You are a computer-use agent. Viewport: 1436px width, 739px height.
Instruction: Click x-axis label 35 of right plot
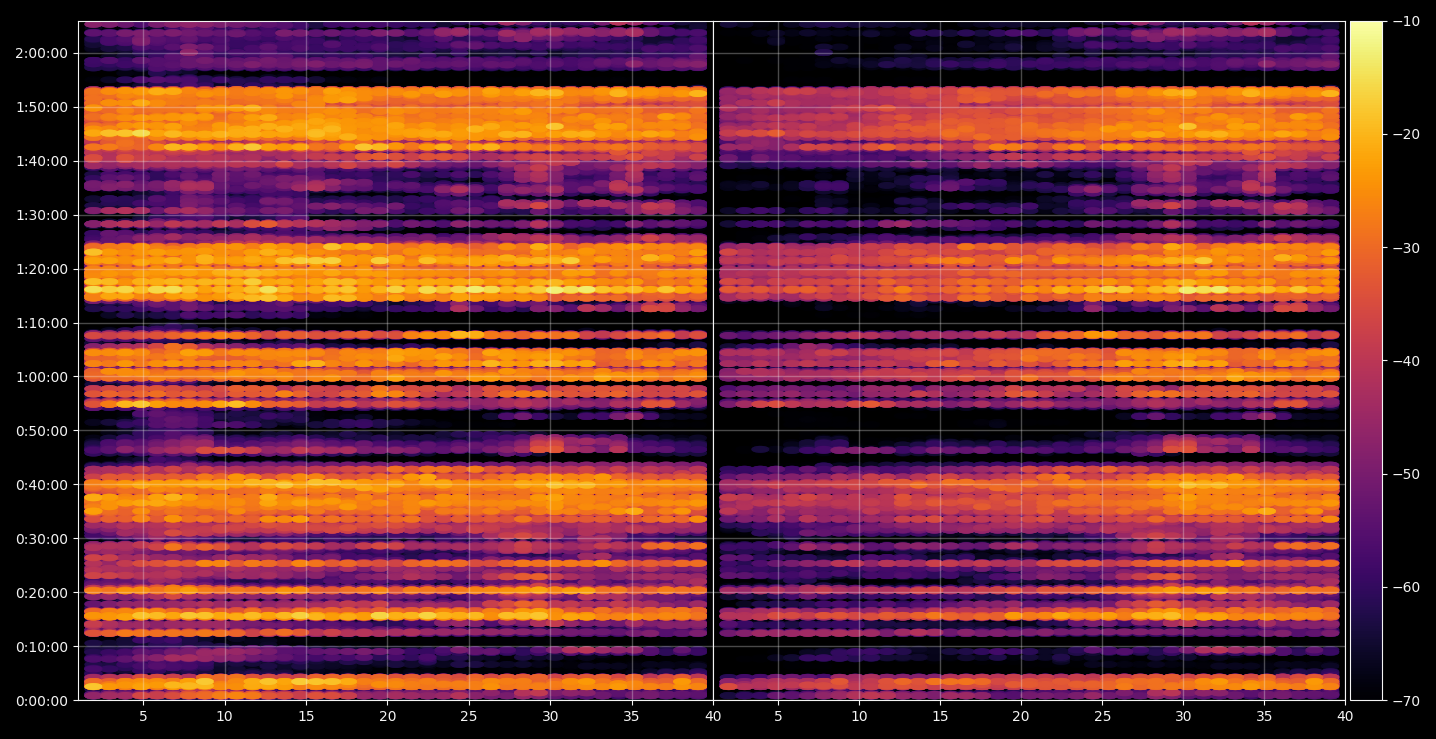(x=1265, y=717)
